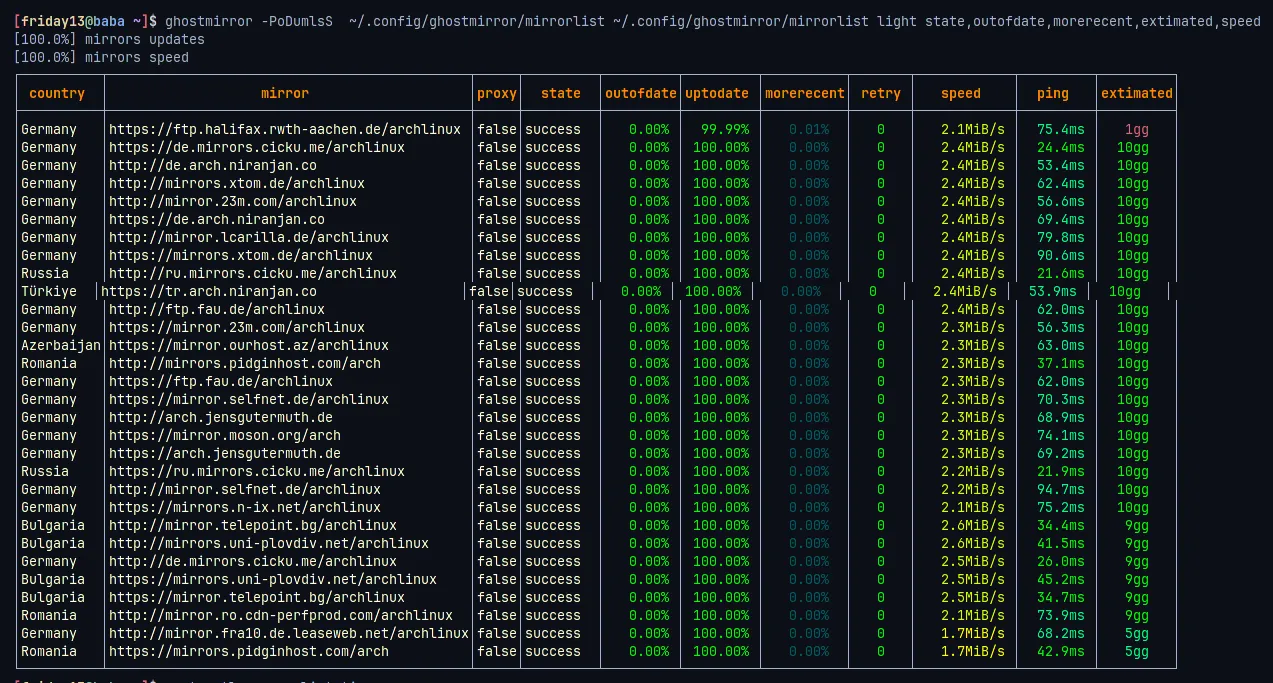Select the https://tr.arch.niranjan.co mirror URL
The width and height of the screenshot is (1273, 683).
(x=209, y=291)
